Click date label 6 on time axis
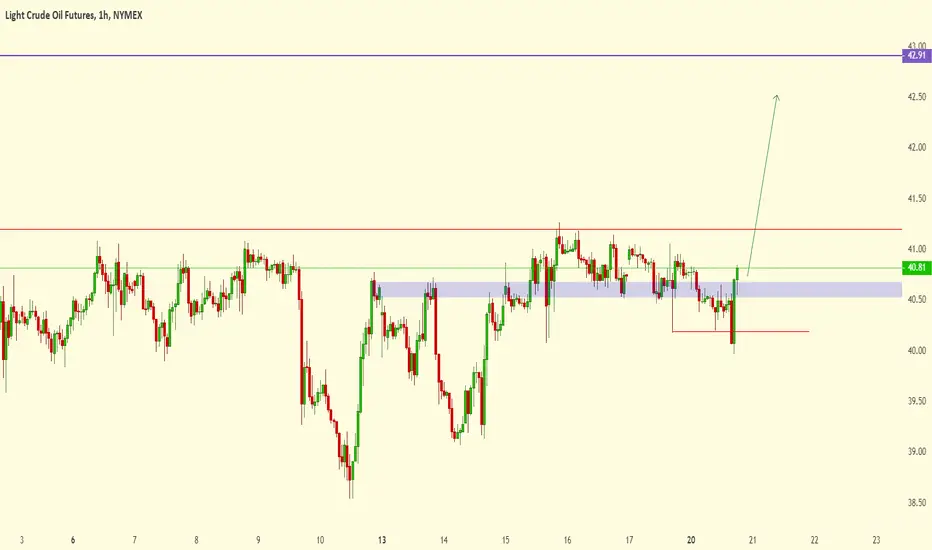Viewport: 932px width, 550px height. 73,540
